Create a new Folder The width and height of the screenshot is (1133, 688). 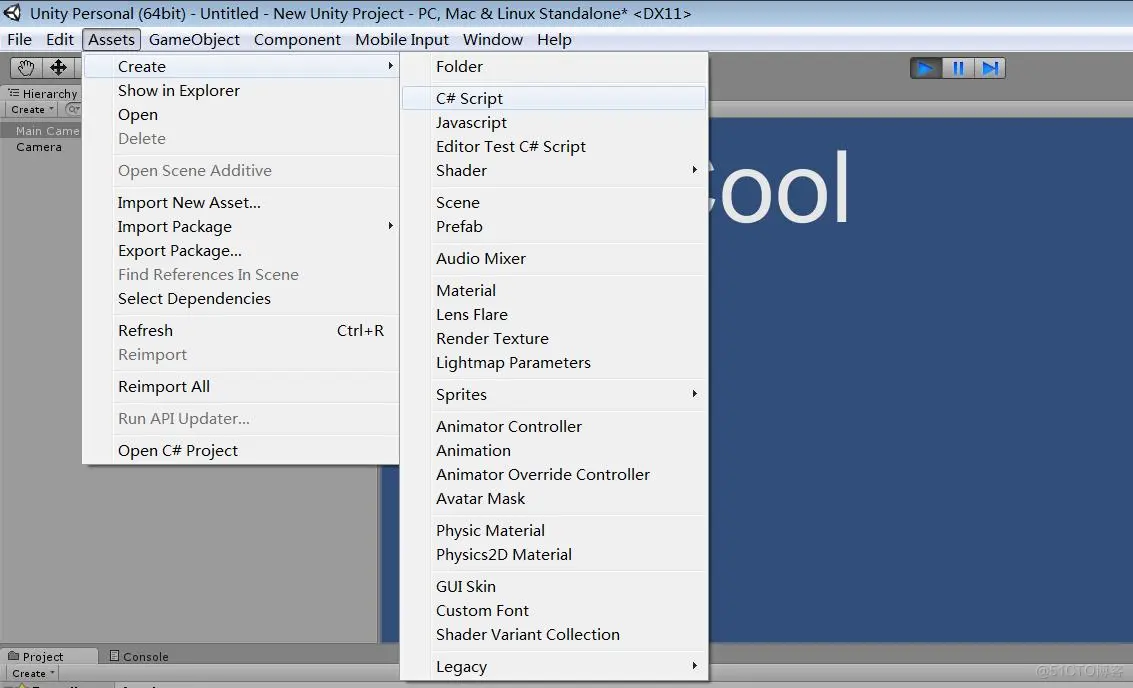pyautogui.click(x=553, y=66)
